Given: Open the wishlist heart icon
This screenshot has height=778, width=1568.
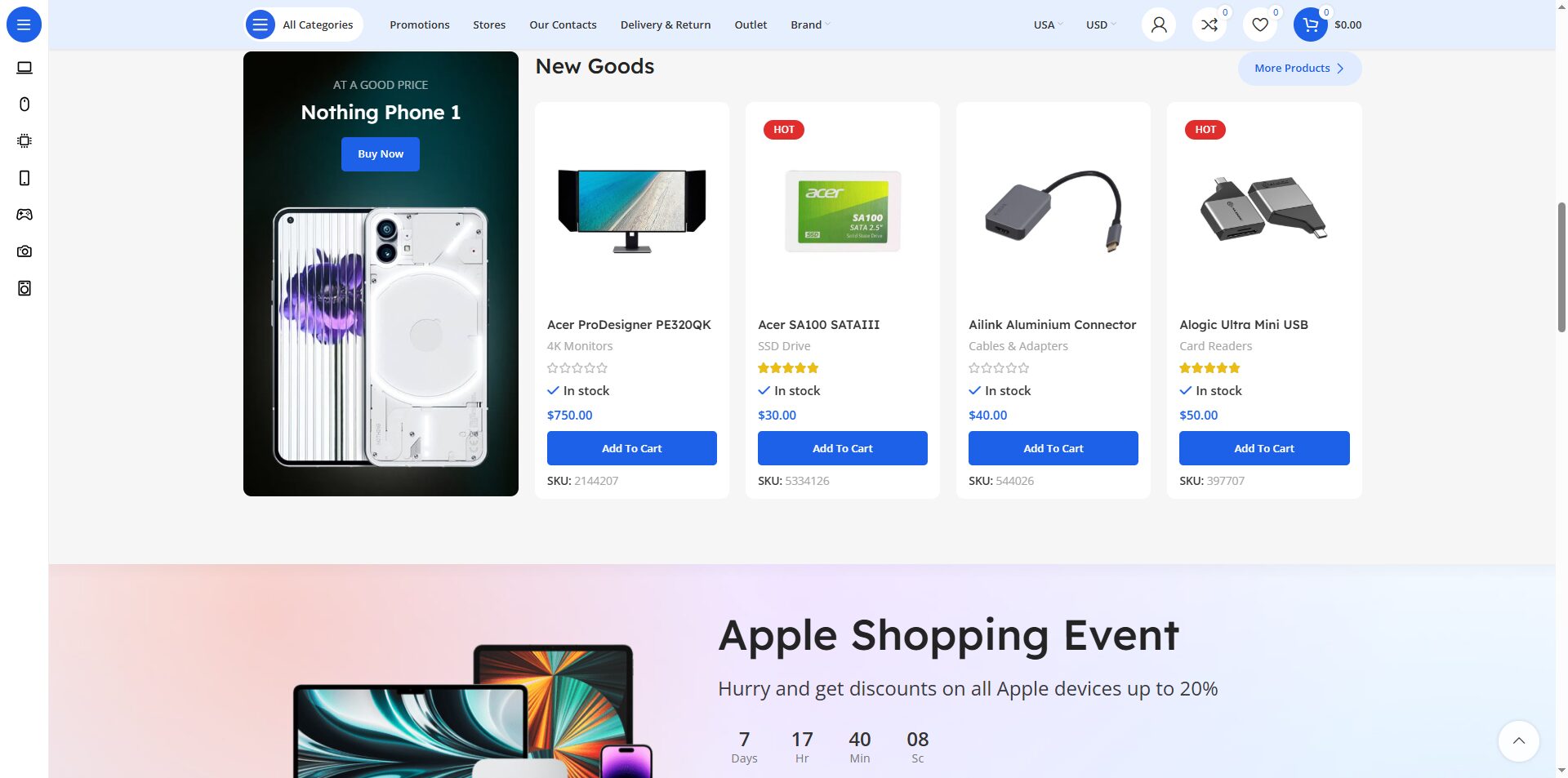Looking at the screenshot, I should click(1260, 24).
